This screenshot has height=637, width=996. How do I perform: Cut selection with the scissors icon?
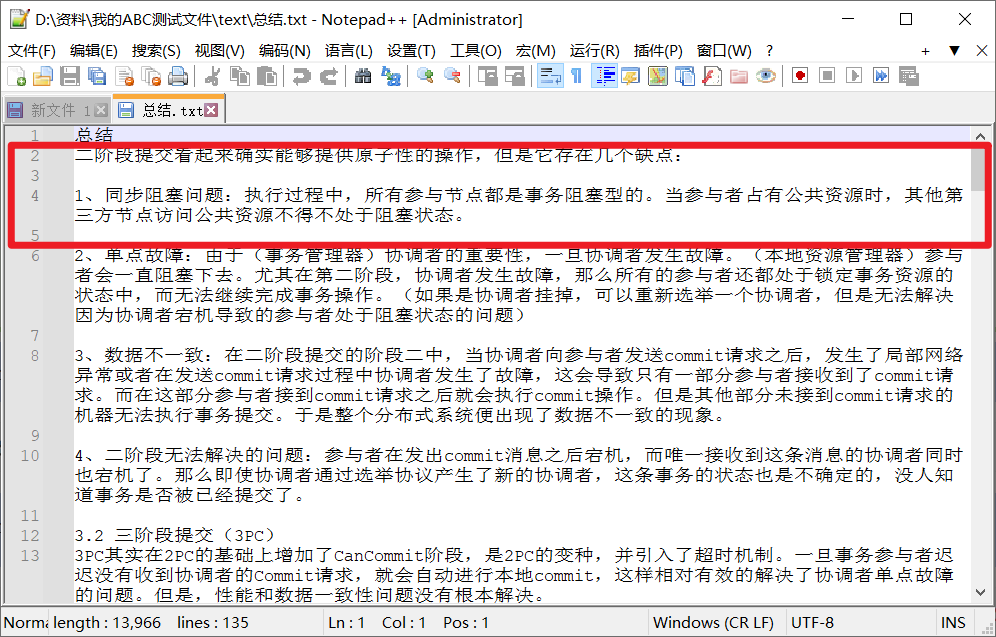[x=212, y=76]
